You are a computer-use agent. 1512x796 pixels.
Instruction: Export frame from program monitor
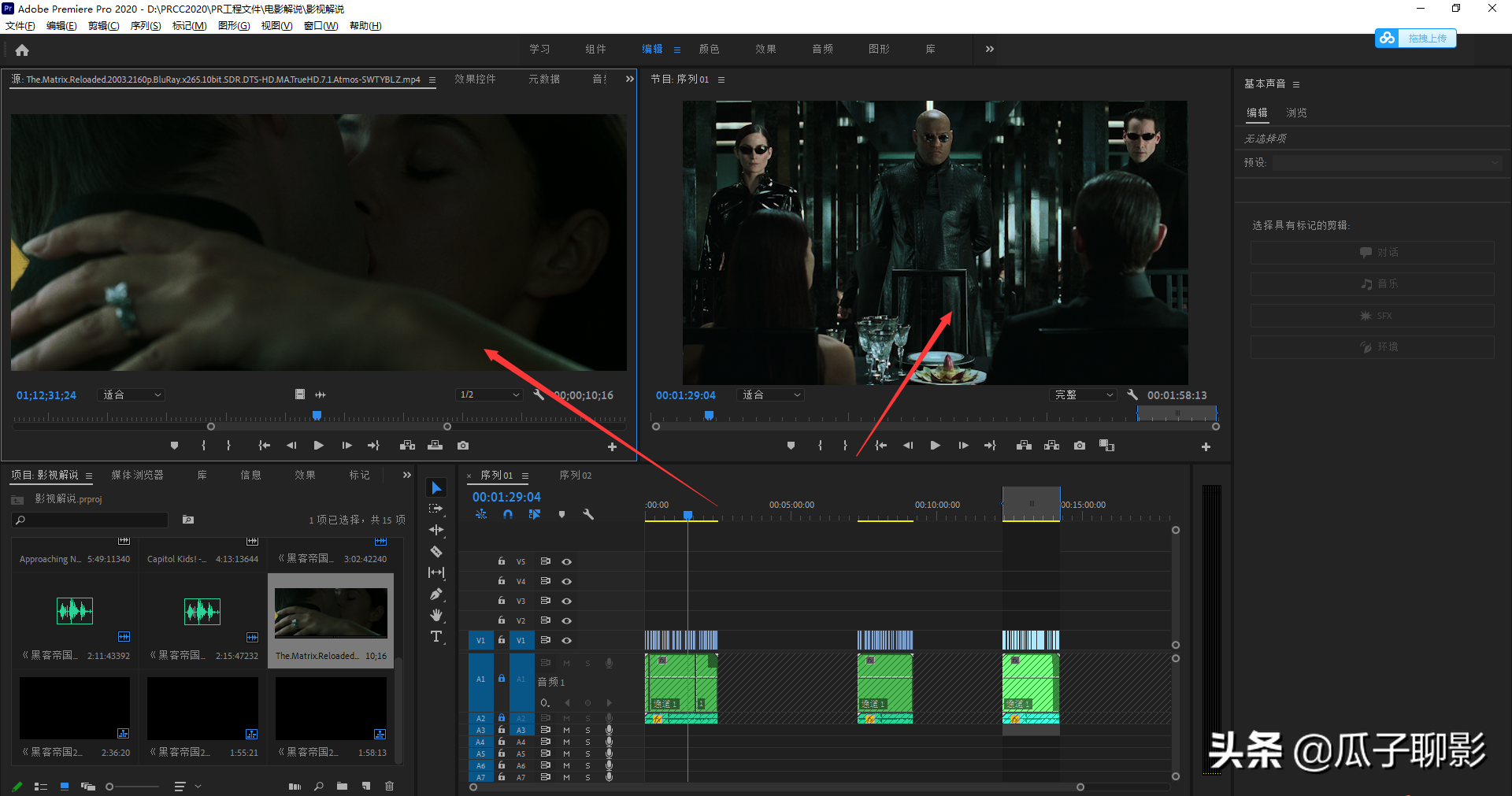point(1080,446)
